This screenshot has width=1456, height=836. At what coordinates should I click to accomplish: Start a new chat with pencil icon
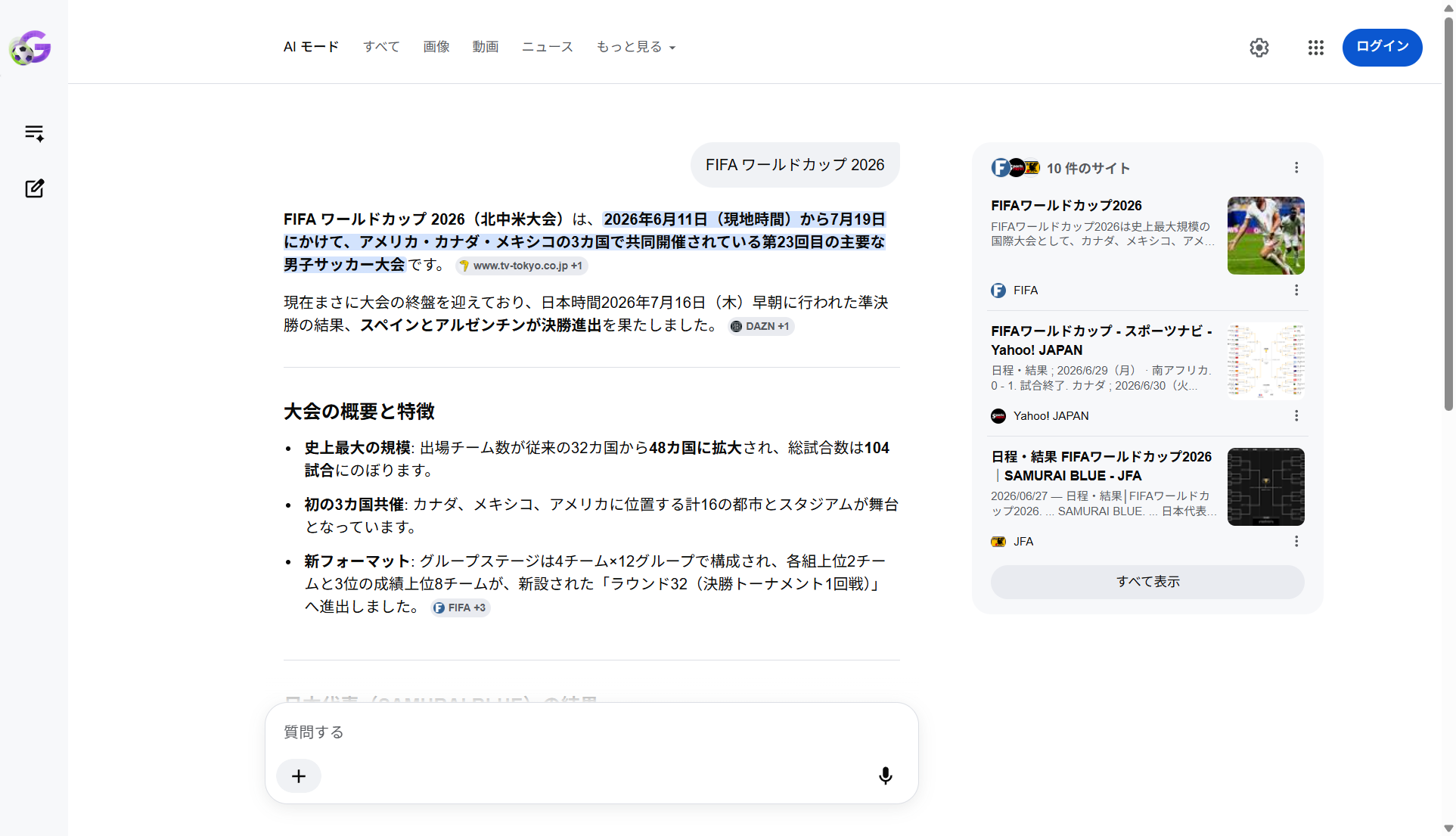pos(34,188)
